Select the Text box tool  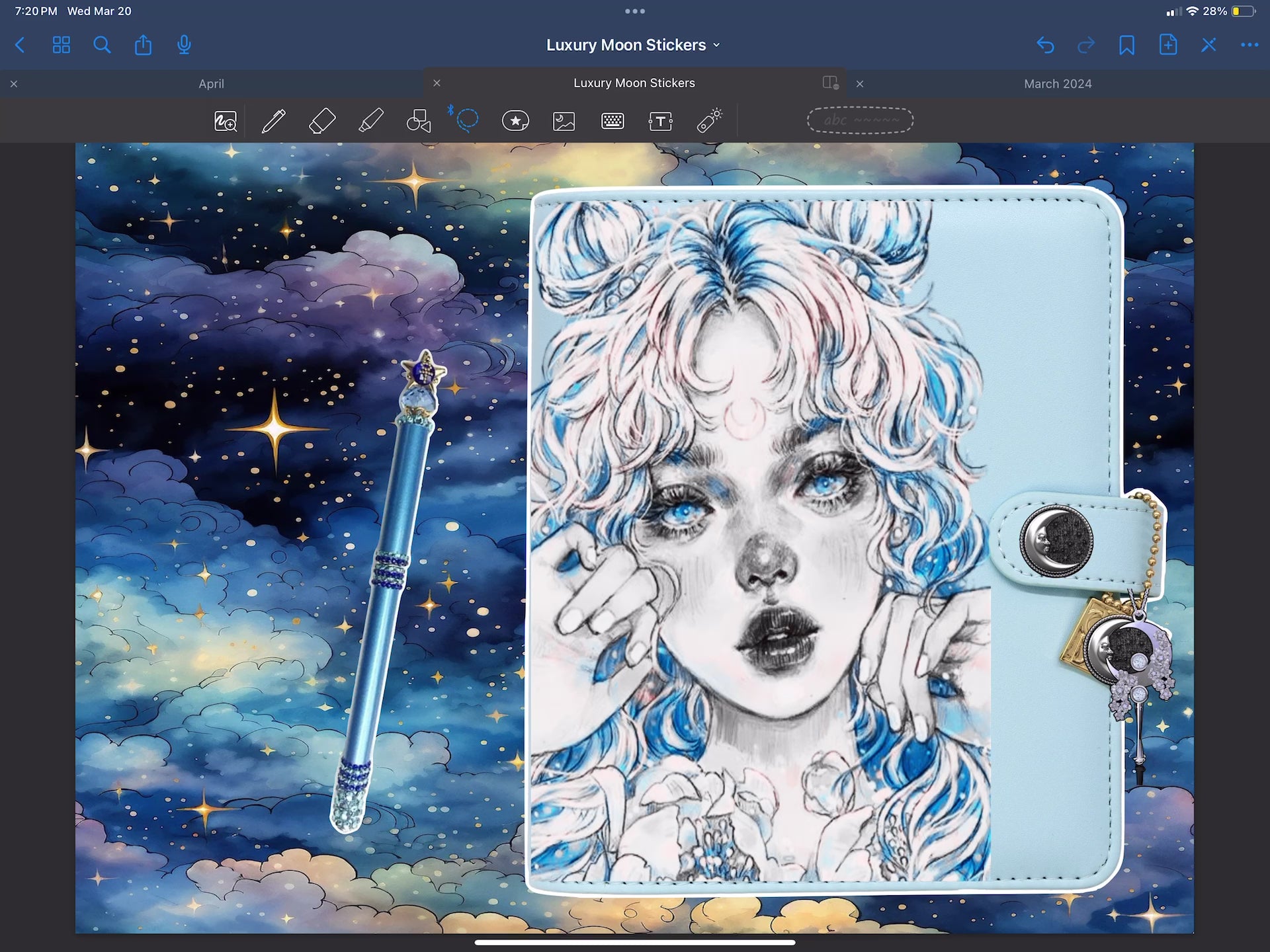660,121
